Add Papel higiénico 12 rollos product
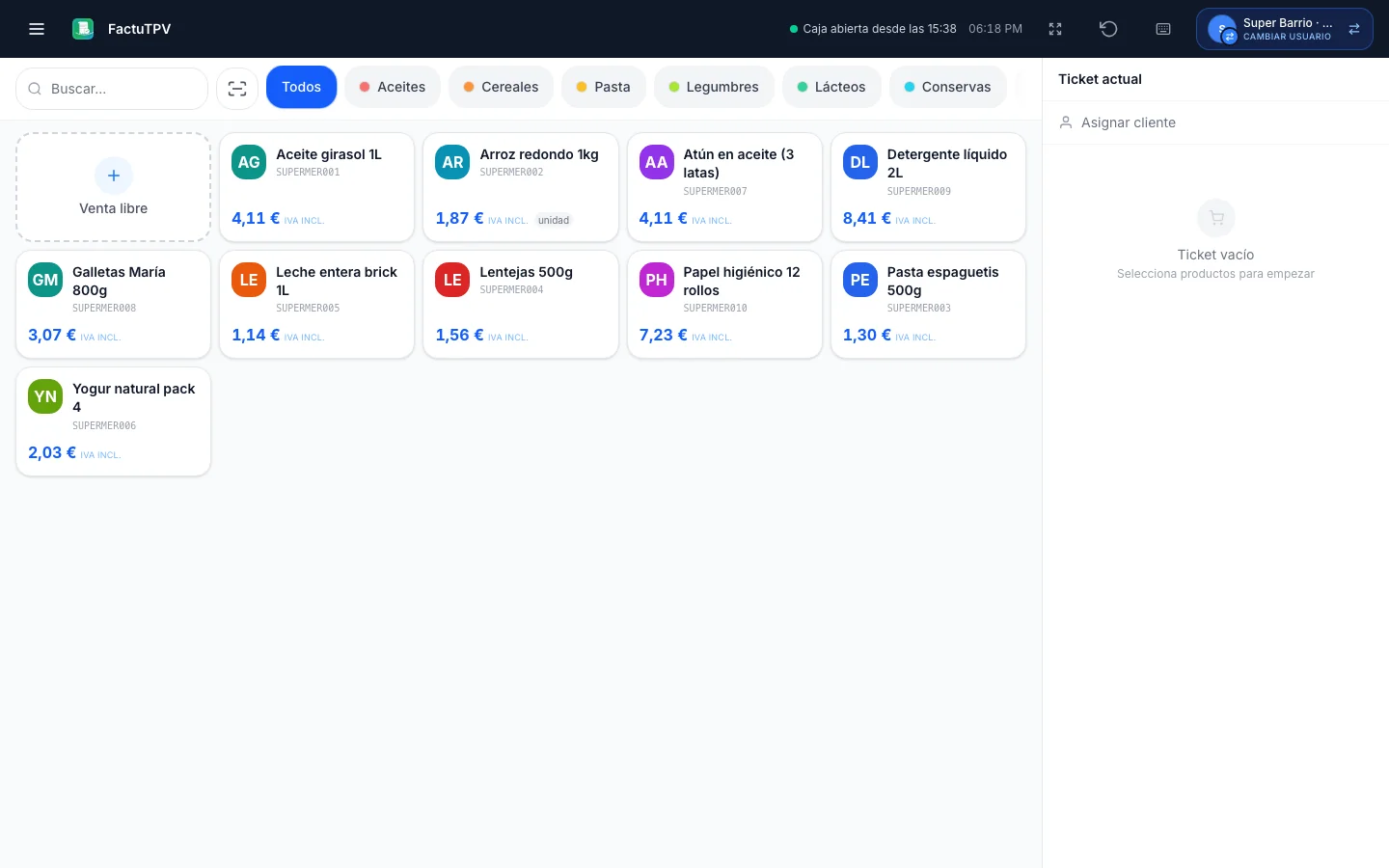This screenshot has height=868, width=1389. (x=724, y=305)
